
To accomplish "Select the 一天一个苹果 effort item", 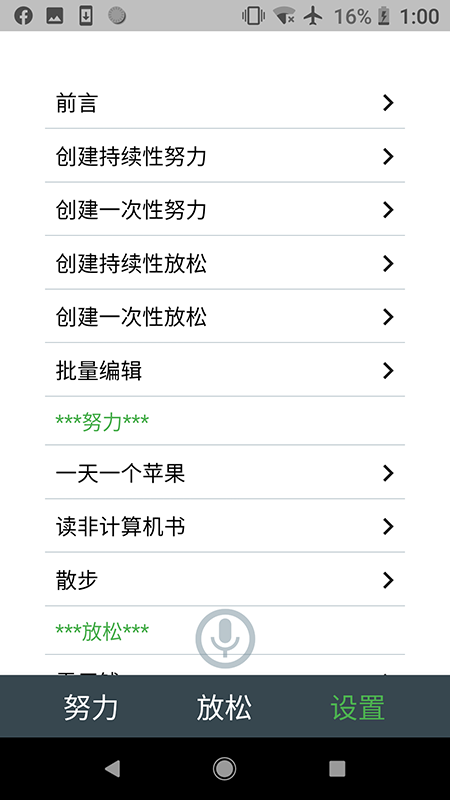I will pos(225,472).
